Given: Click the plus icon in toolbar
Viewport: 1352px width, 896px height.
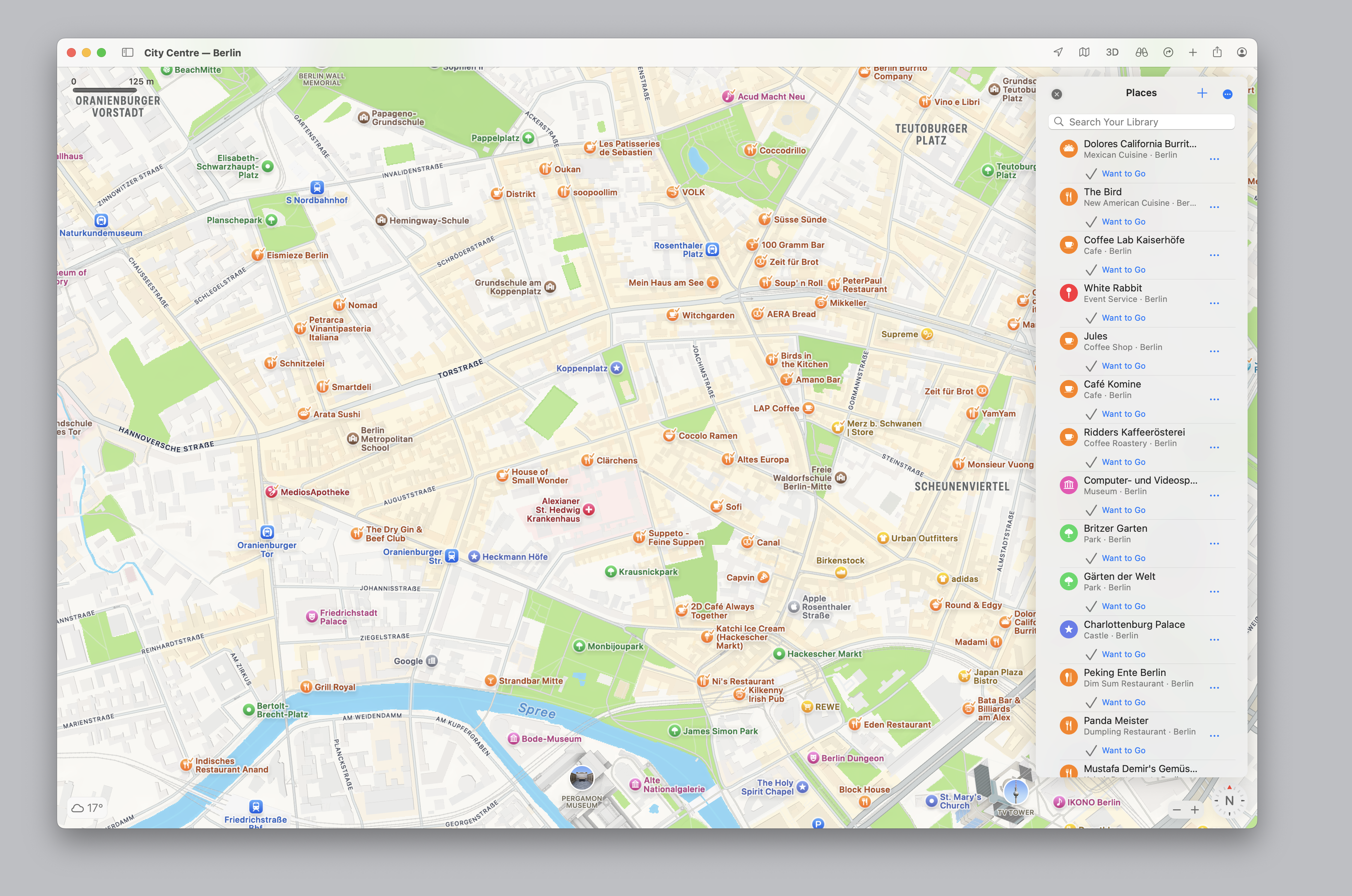Looking at the screenshot, I should [1193, 53].
